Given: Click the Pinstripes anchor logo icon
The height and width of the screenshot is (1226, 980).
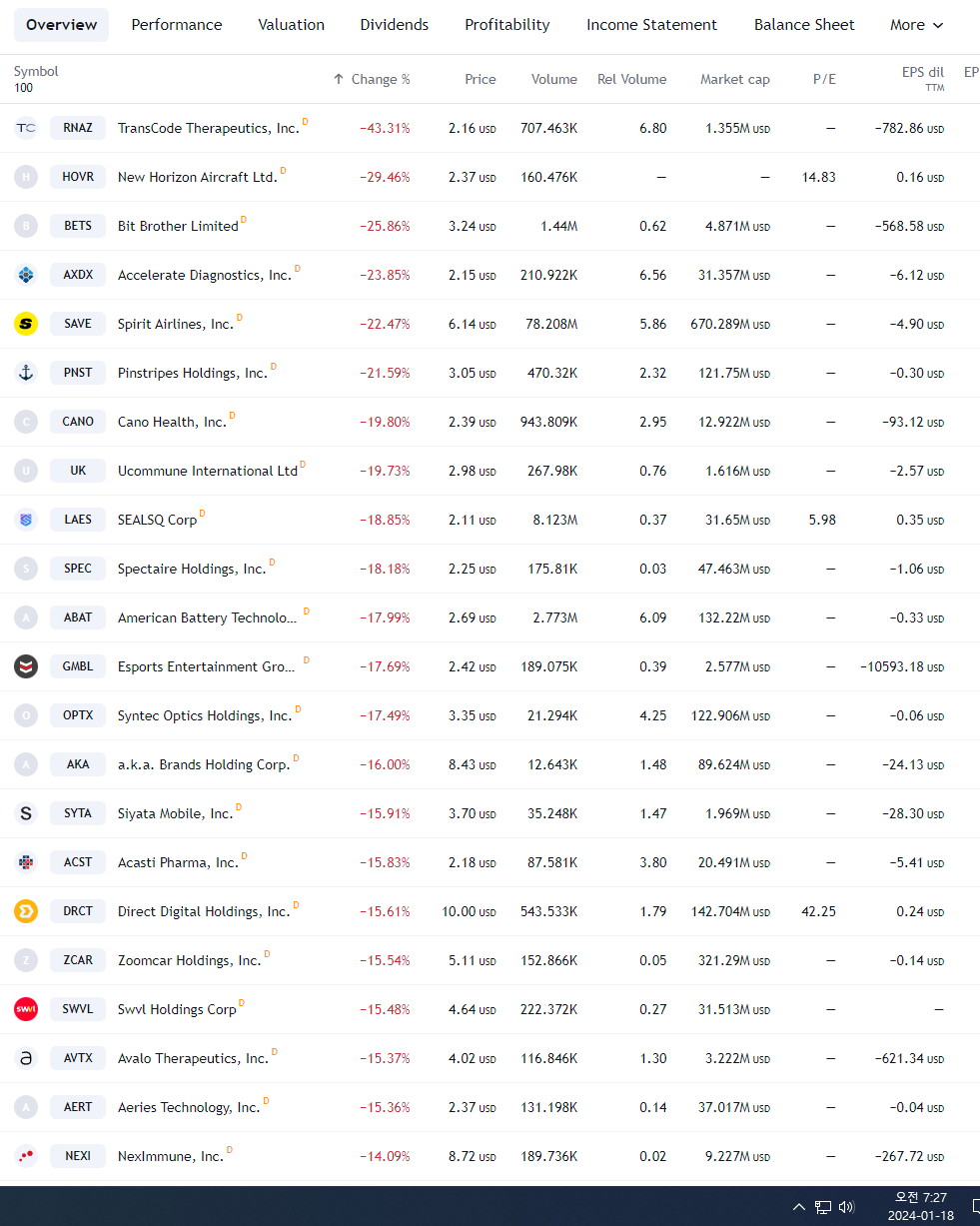Looking at the screenshot, I should pos(26,373).
